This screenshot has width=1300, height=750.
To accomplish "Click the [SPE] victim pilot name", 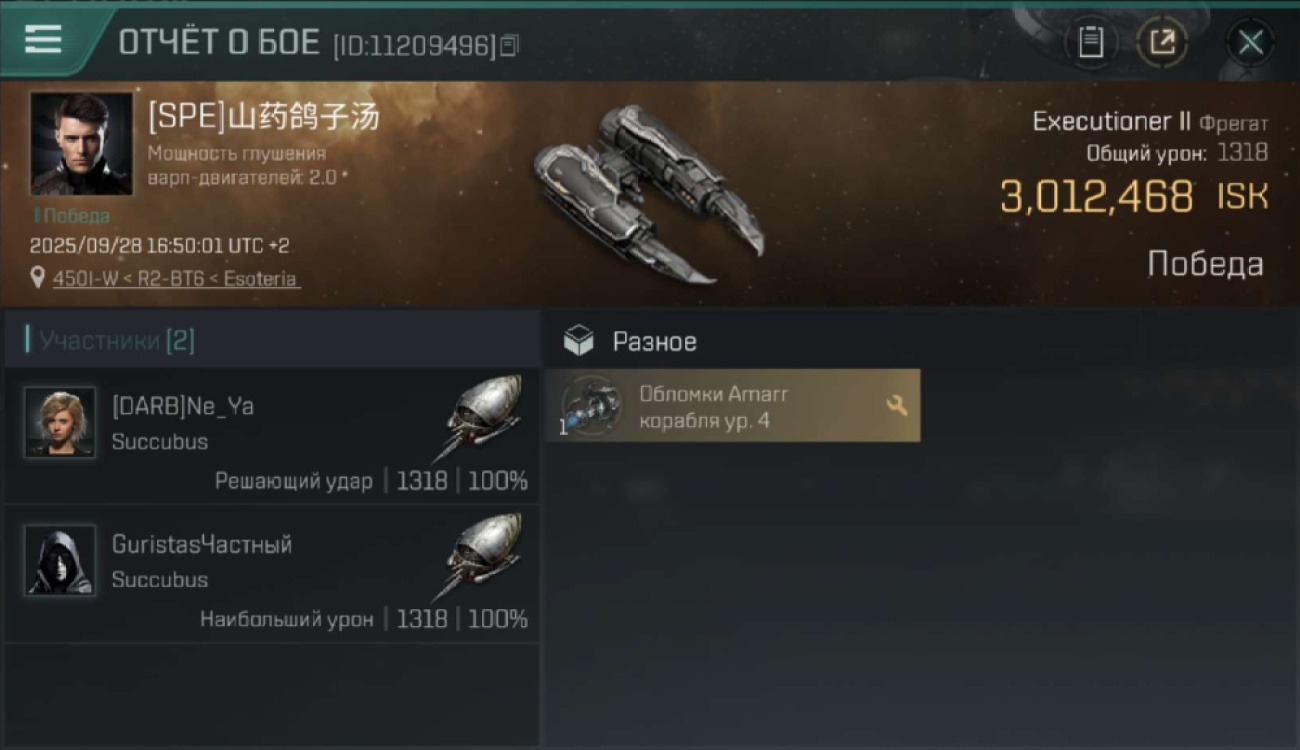I will tap(264, 118).
